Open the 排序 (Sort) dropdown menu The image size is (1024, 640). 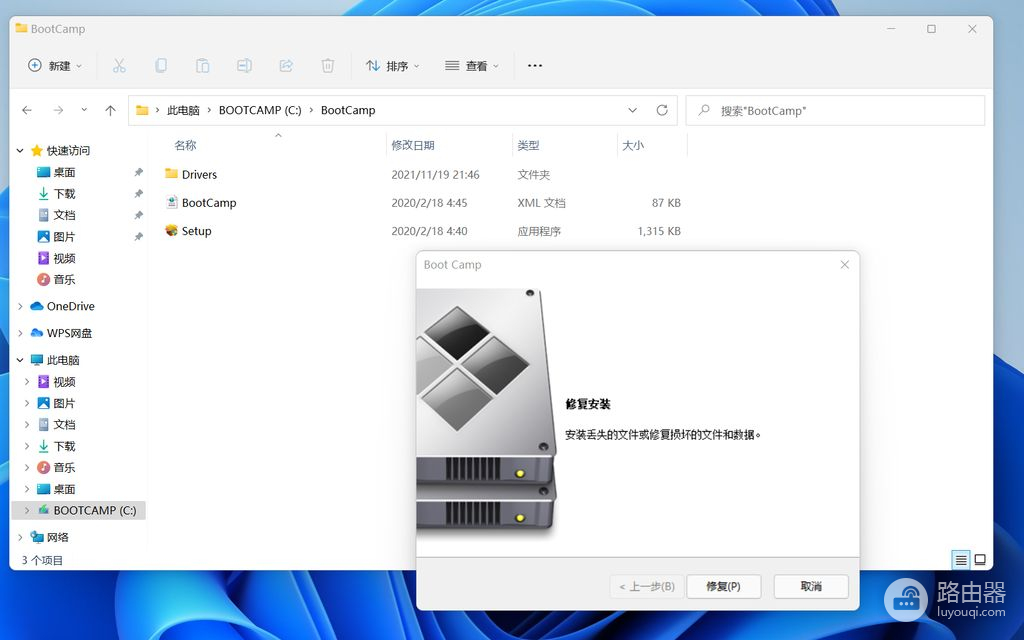(392, 66)
